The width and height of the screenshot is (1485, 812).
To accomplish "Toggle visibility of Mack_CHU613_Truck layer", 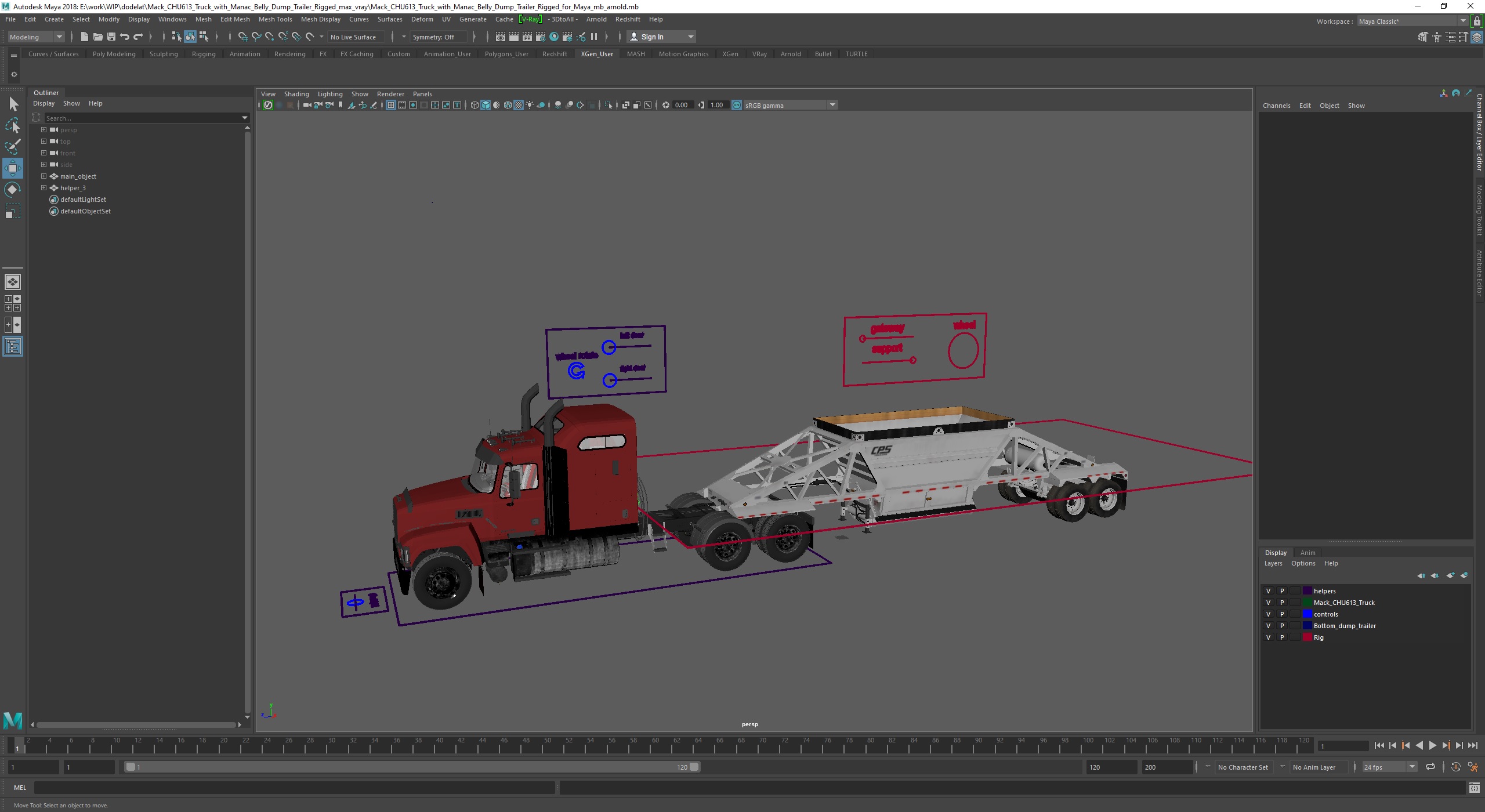I will point(1268,603).
